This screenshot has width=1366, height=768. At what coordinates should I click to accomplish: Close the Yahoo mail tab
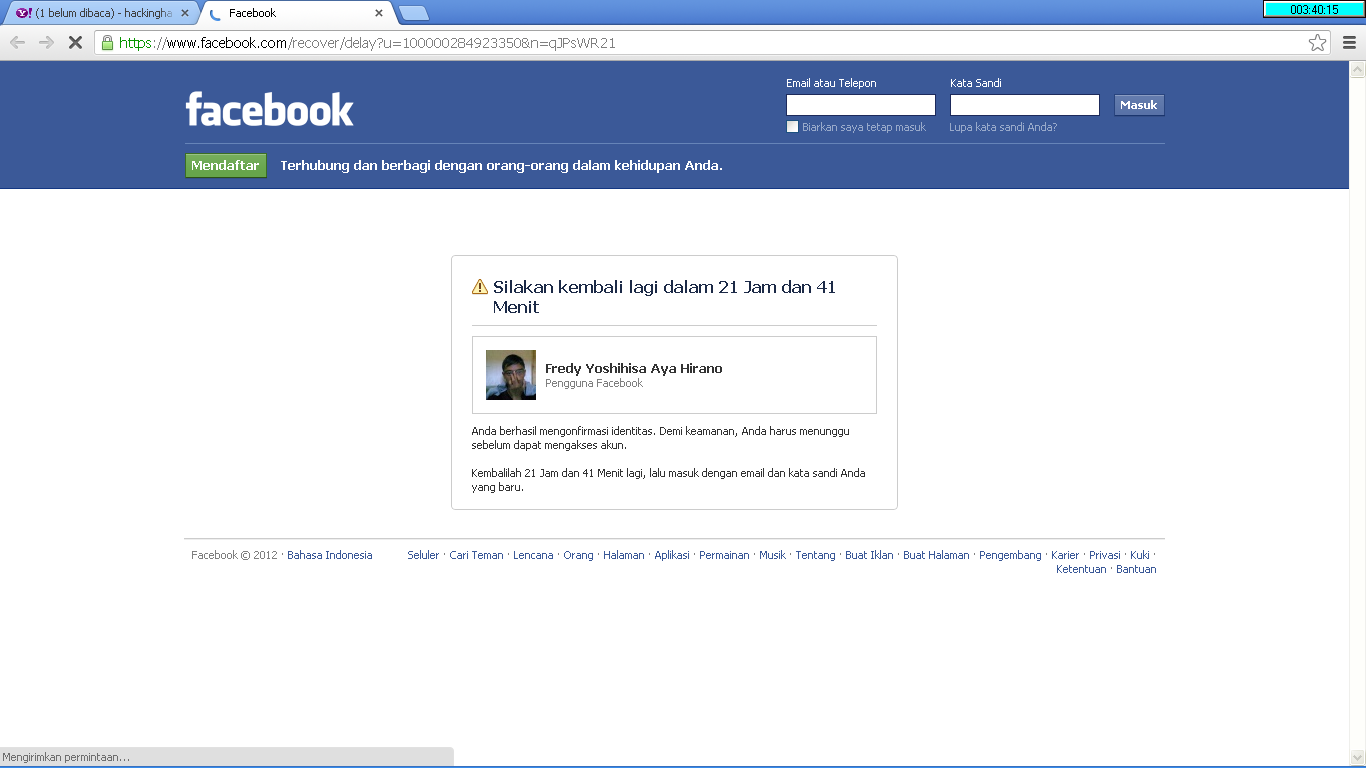coord(184,13)
